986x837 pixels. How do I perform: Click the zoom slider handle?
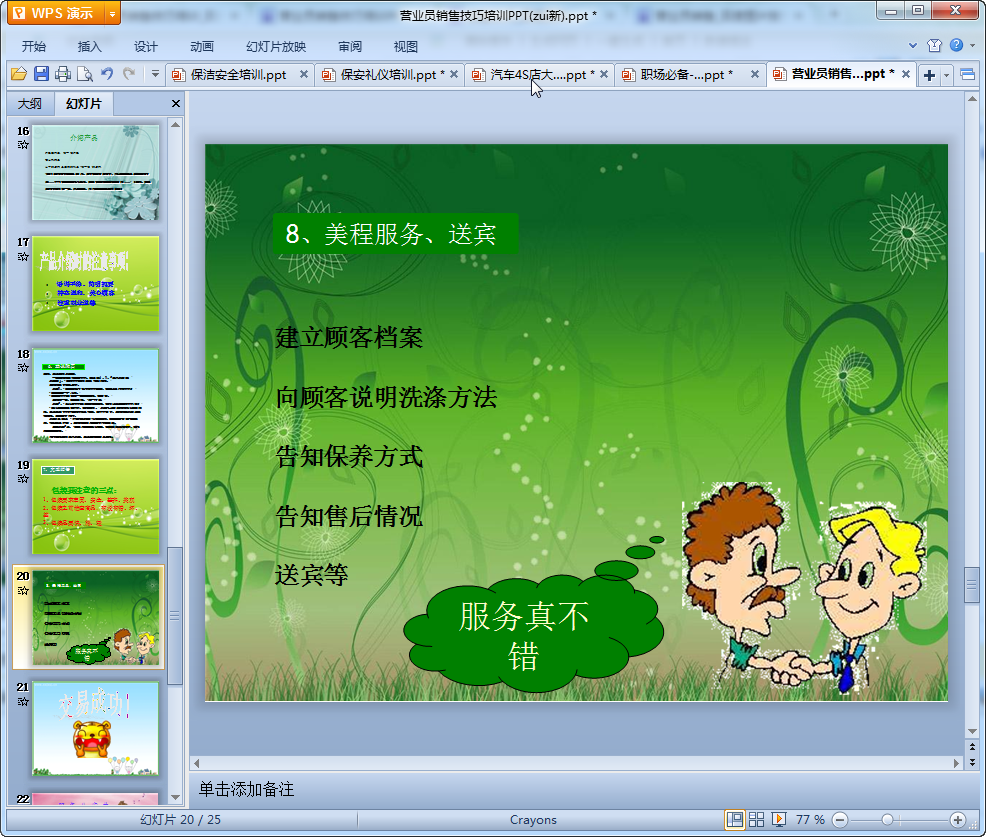(x=887, y=819)
